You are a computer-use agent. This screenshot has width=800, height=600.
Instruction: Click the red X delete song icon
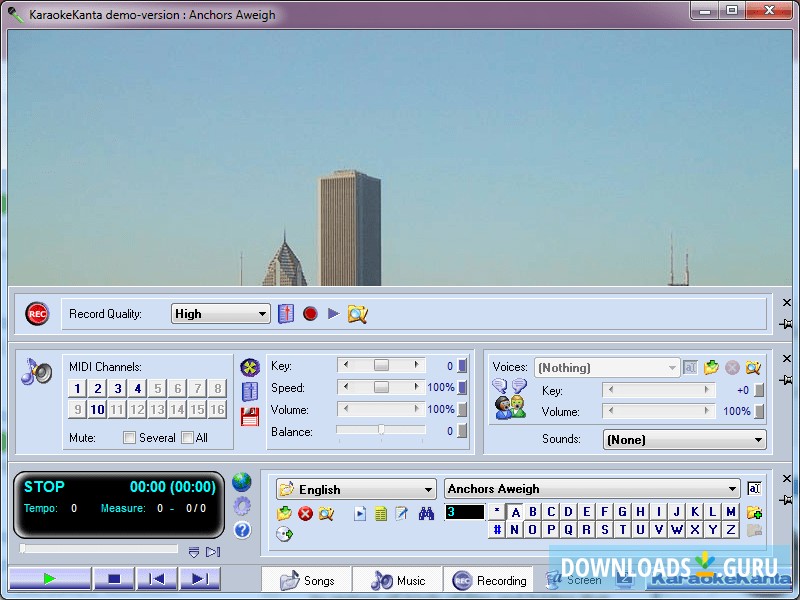click(305, 513)
